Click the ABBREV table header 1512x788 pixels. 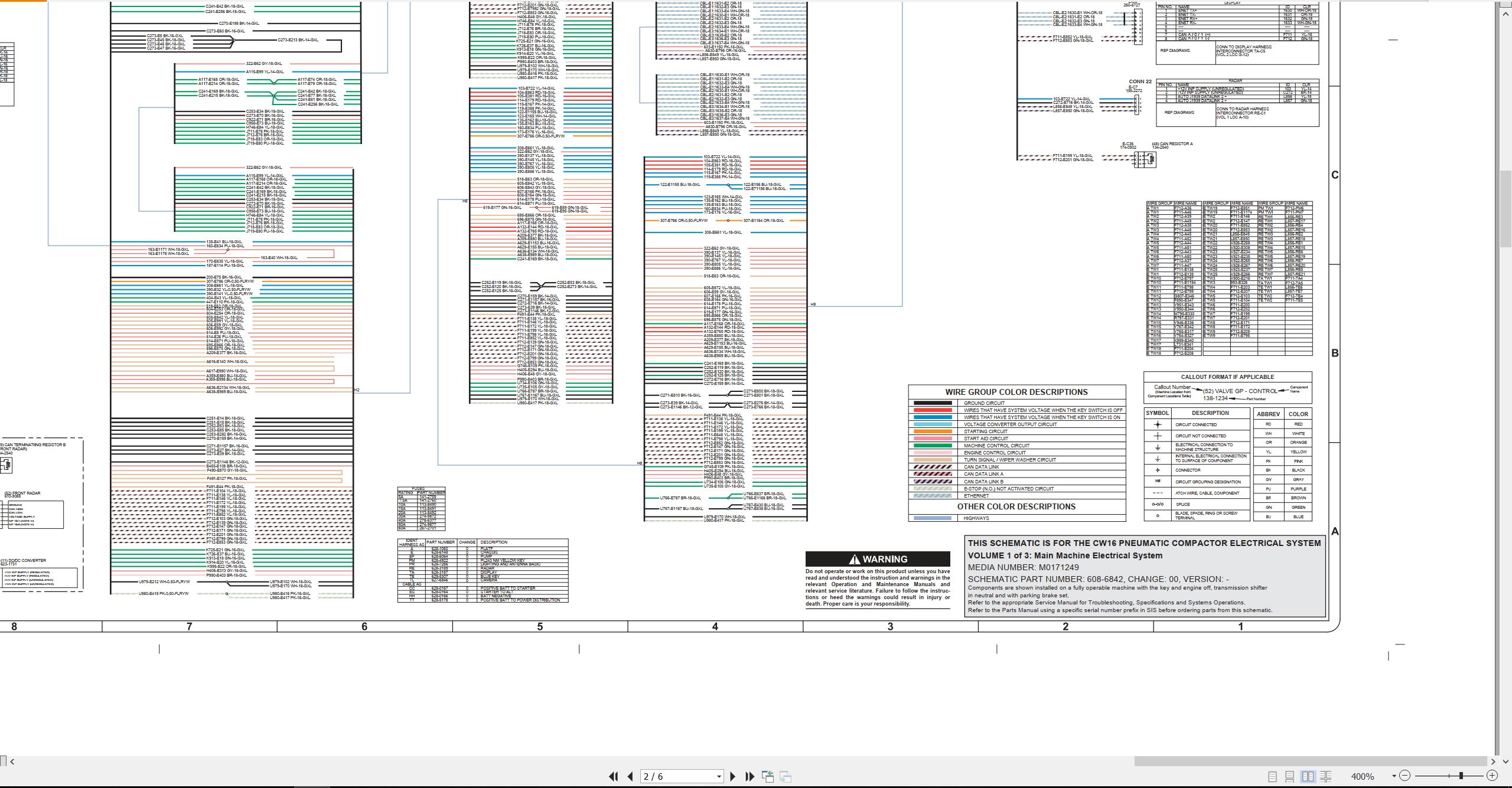tap(1268, 414)
